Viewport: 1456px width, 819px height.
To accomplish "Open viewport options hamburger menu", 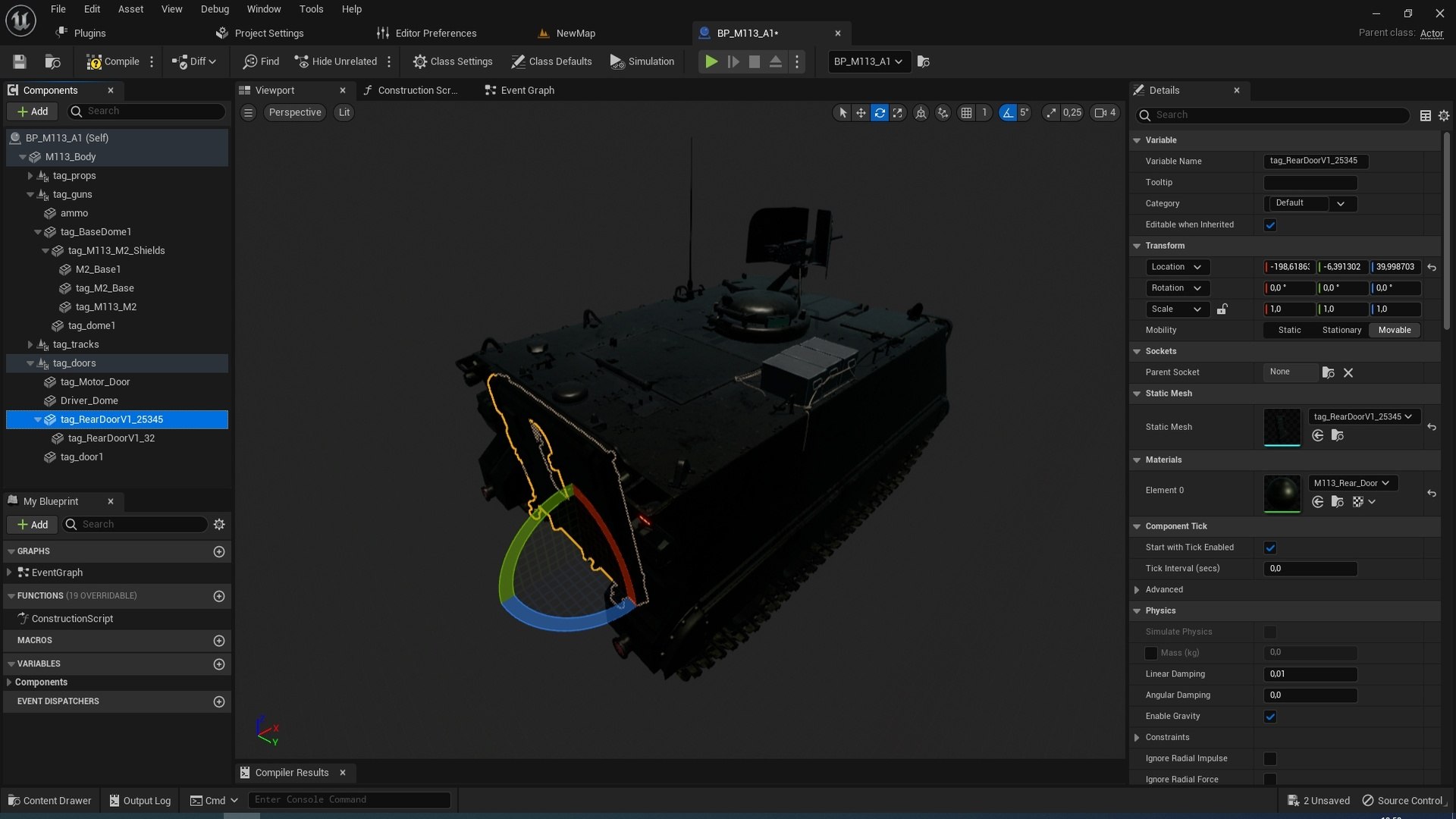I will 248,112.
